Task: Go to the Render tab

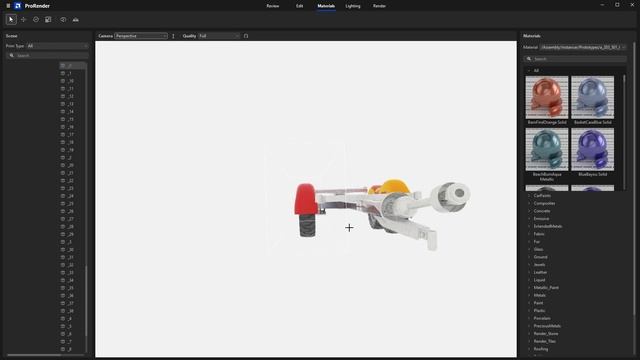Action: [379, 6]
